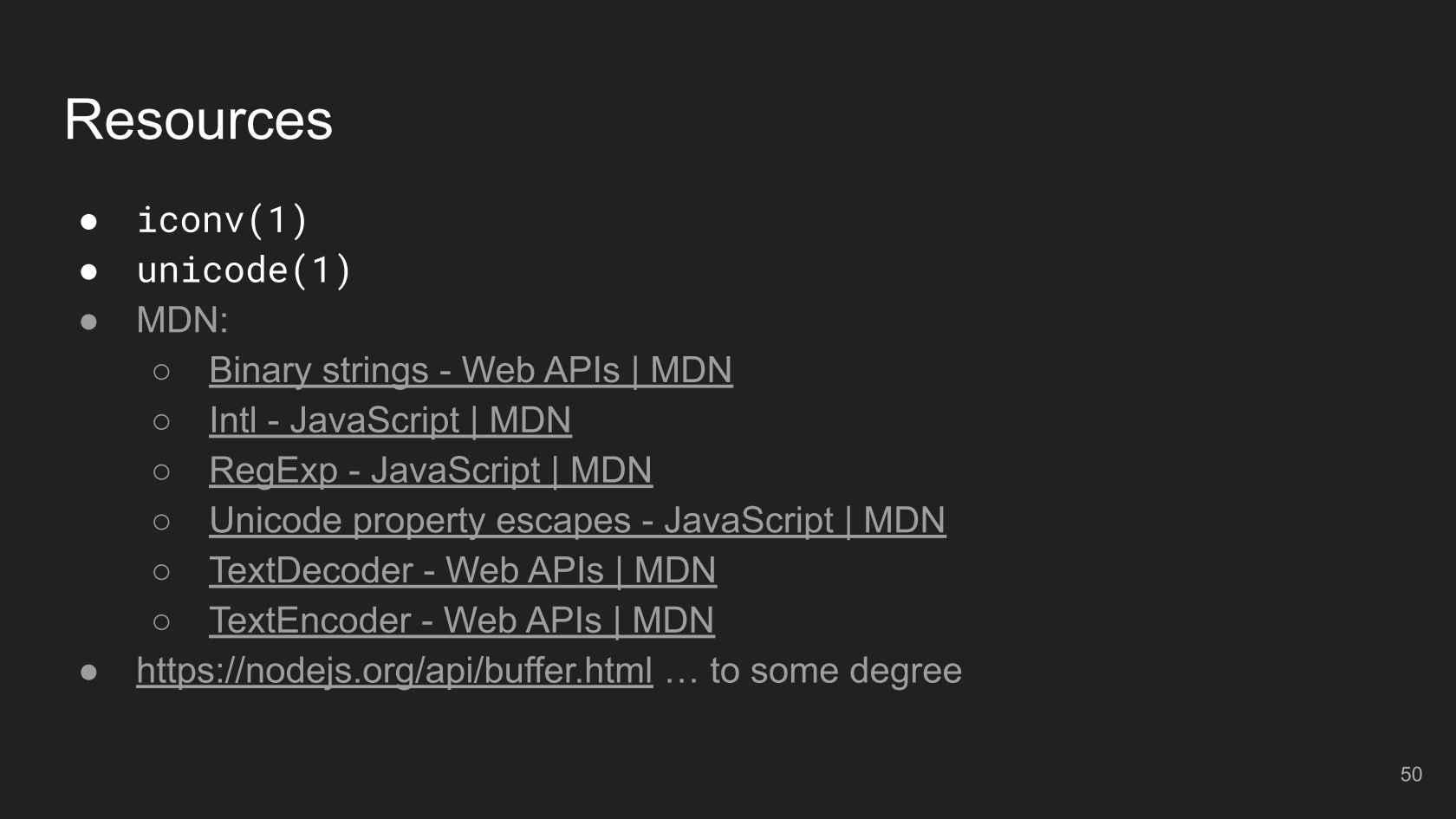Open the RegExp - JavaScript MDN link
1456x819 pixels.
tap(431, 471)
